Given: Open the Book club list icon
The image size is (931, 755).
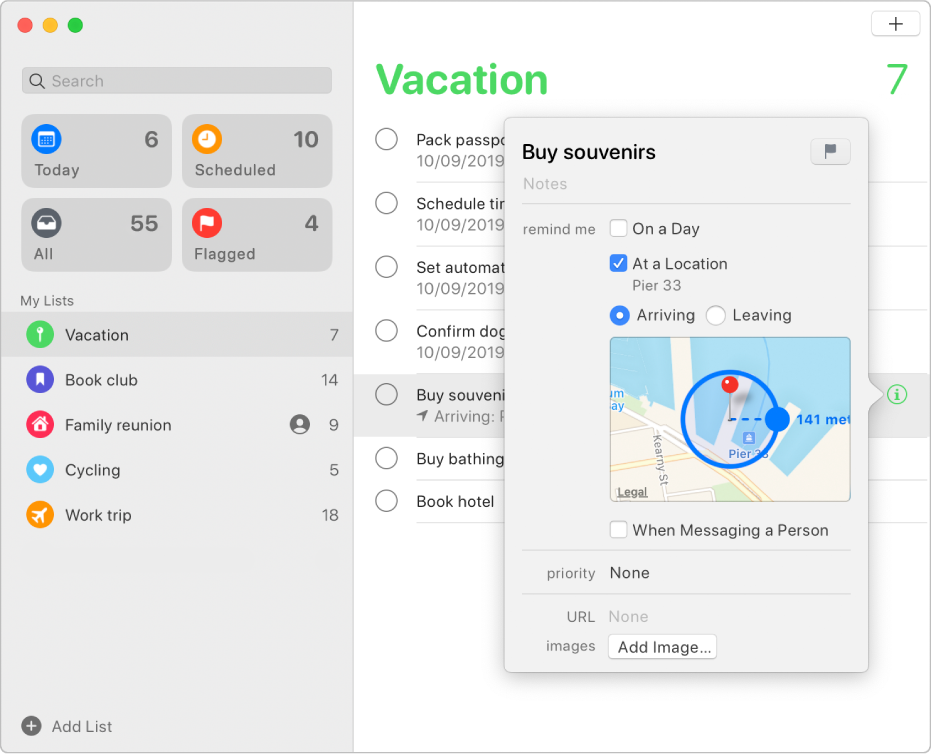Looking at the screenshot, I should [x=40, y=380].
